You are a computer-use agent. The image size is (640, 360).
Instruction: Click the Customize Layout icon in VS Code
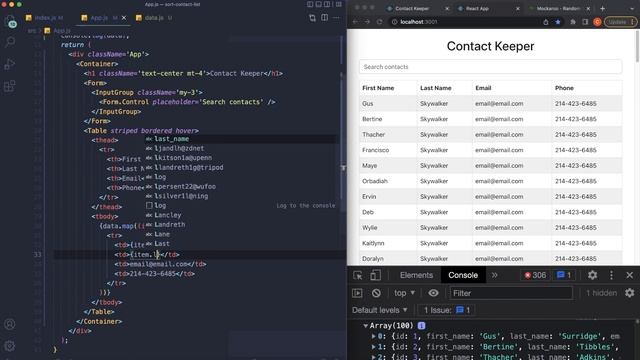[339, 4]
